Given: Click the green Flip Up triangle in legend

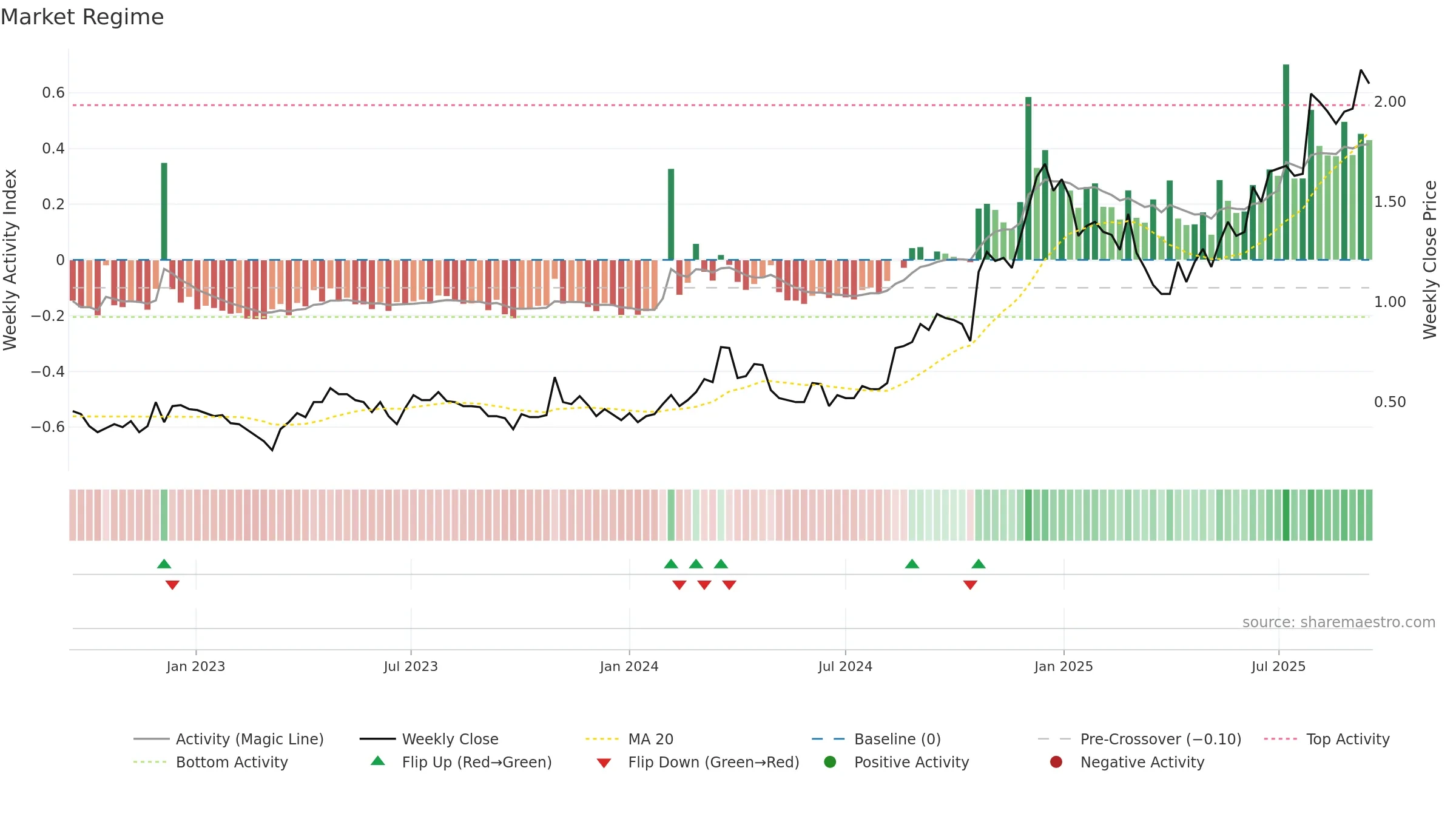Looking at the screenshot, I should pos(378,761).
